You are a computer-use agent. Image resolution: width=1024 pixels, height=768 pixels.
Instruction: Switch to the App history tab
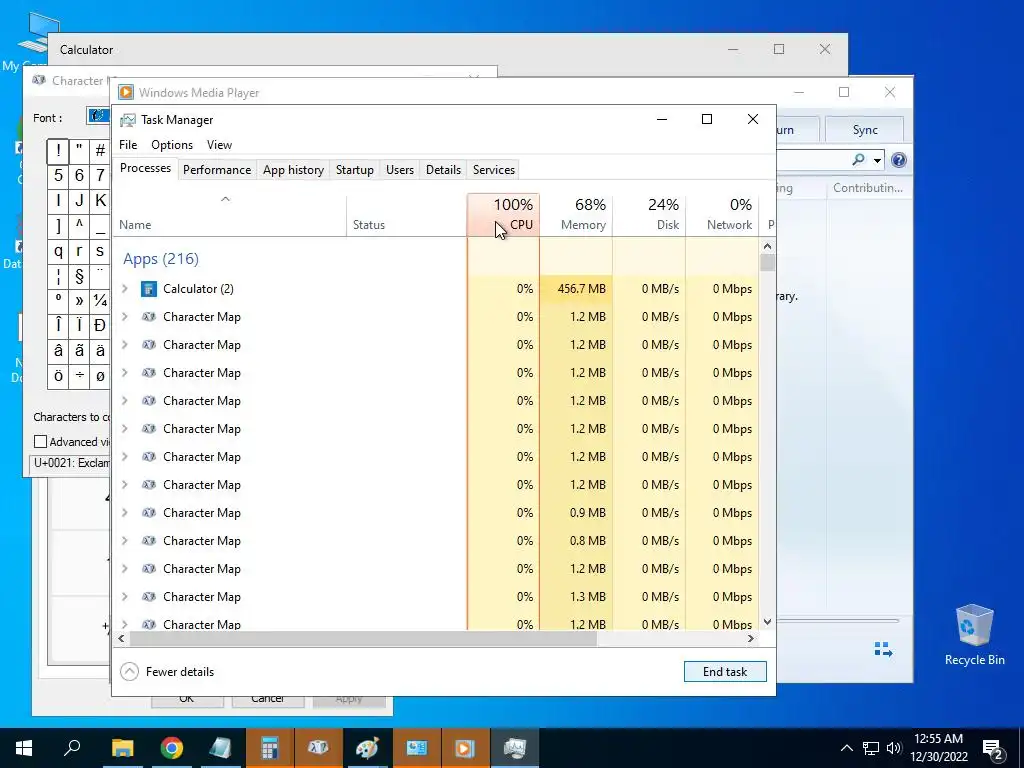(x=293, y=170)
